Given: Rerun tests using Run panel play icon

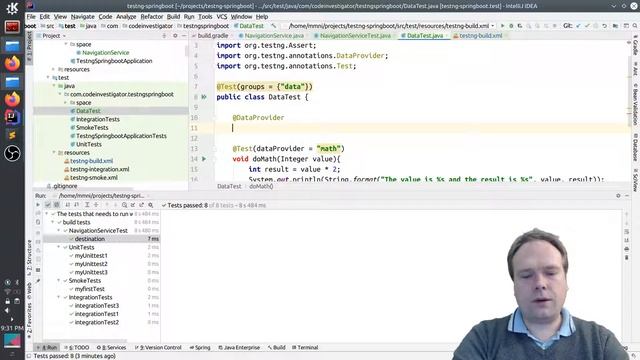Looking at the screenshot, I should 38,205.
